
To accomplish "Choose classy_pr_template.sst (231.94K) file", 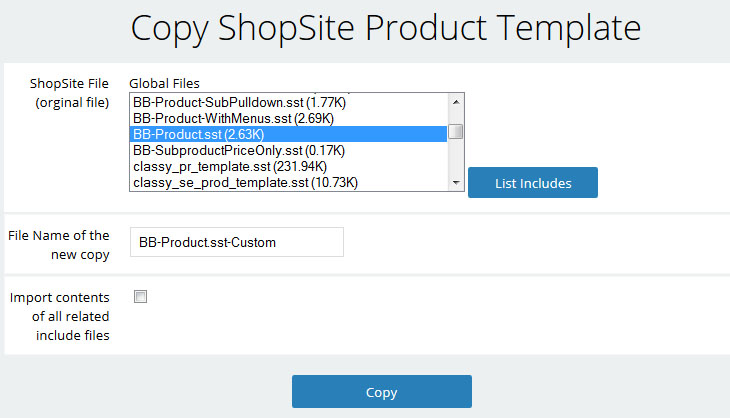I will tap(288, 166).
